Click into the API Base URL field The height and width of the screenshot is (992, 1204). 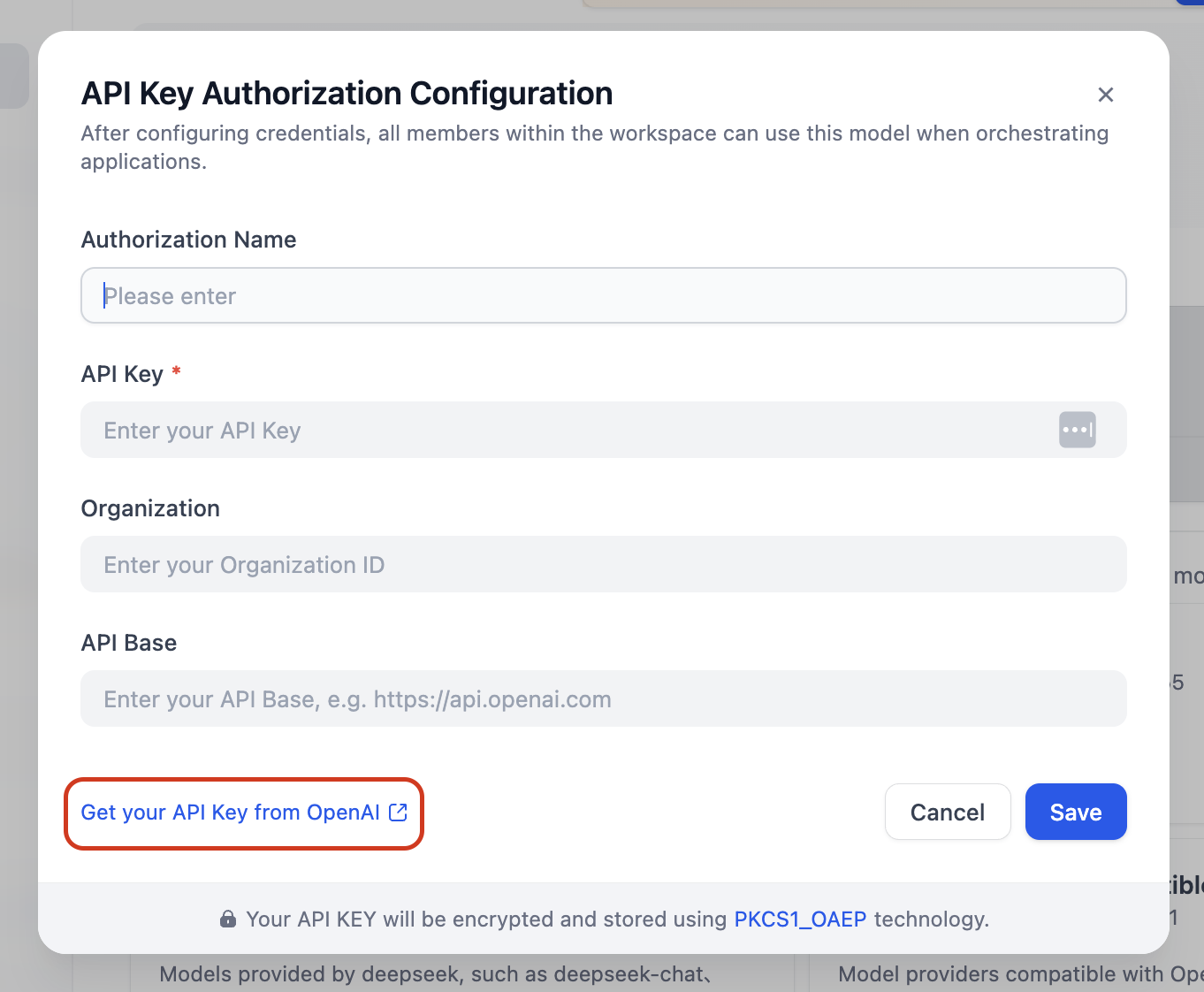[x=603, y=699]
